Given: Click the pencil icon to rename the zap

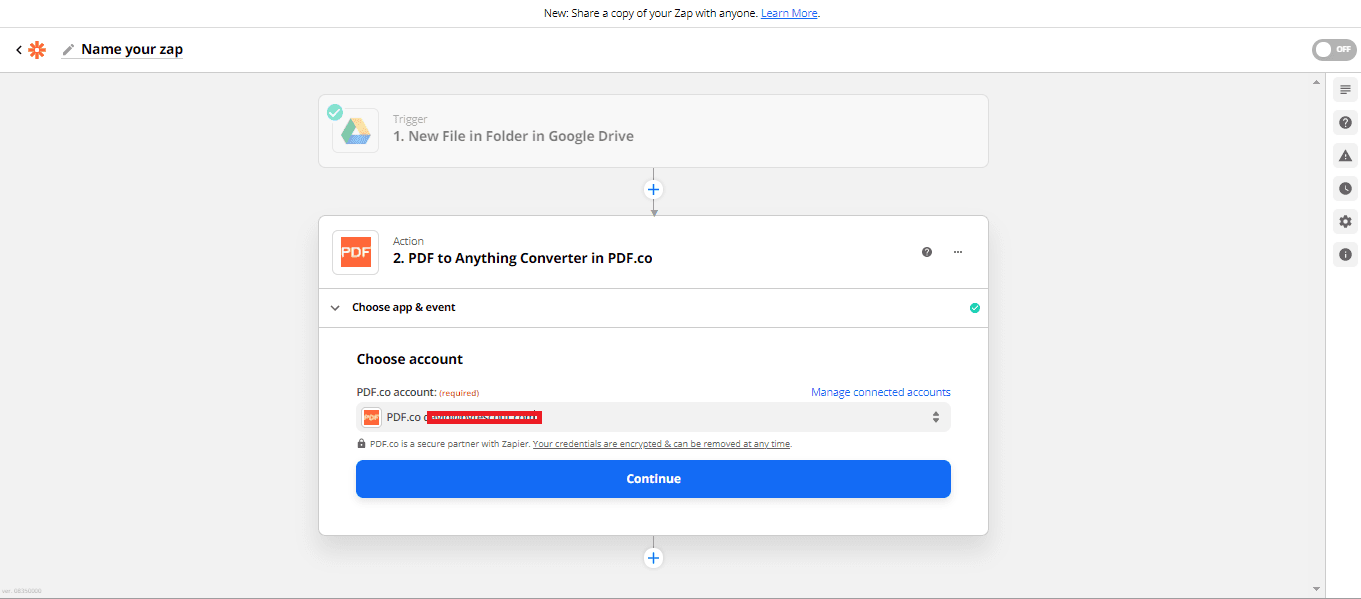Looking at the screenshot, I should 67,48.
